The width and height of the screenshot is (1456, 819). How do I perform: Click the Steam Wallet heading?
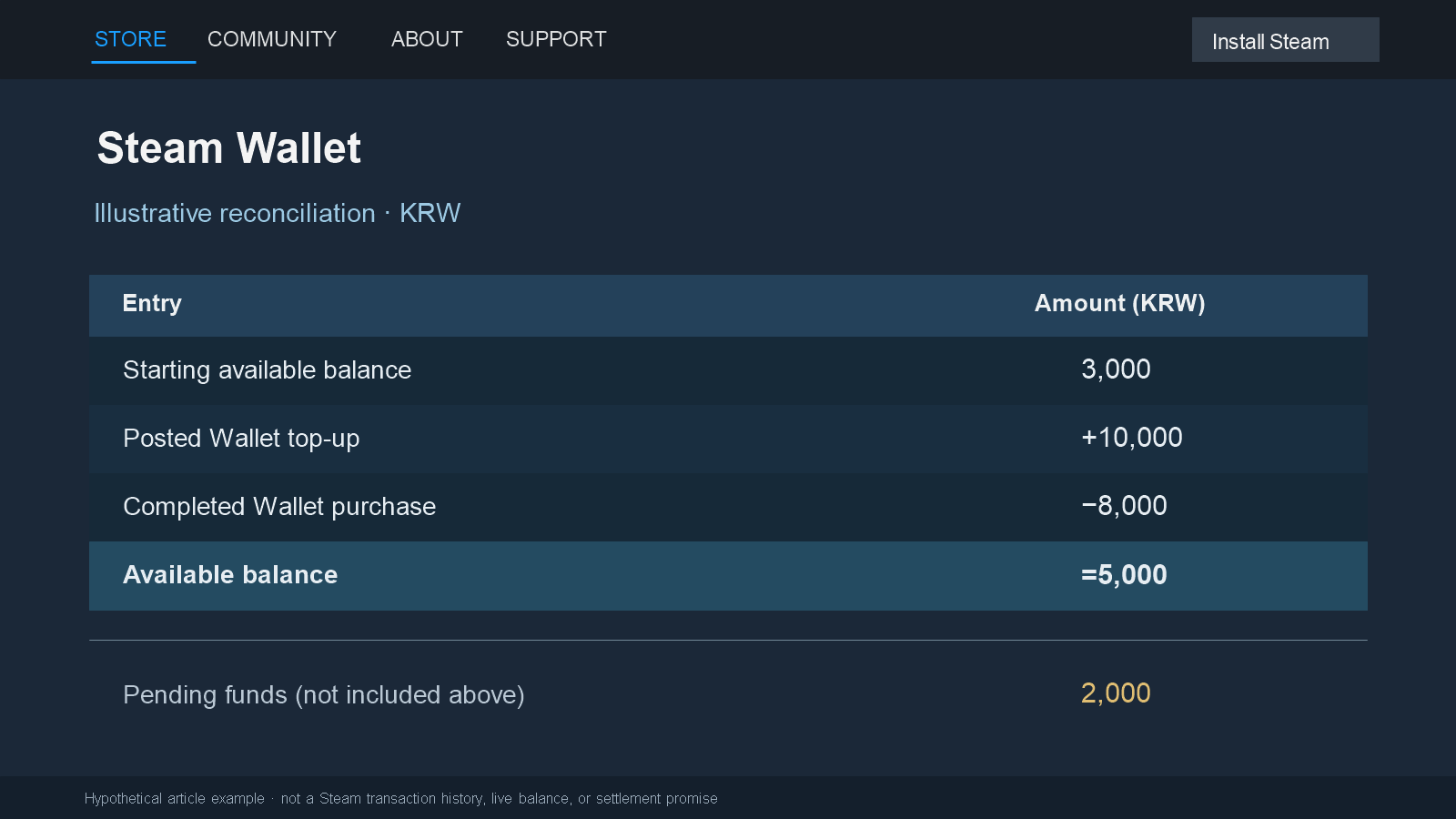pyautogui.click(x=229, y=148)
